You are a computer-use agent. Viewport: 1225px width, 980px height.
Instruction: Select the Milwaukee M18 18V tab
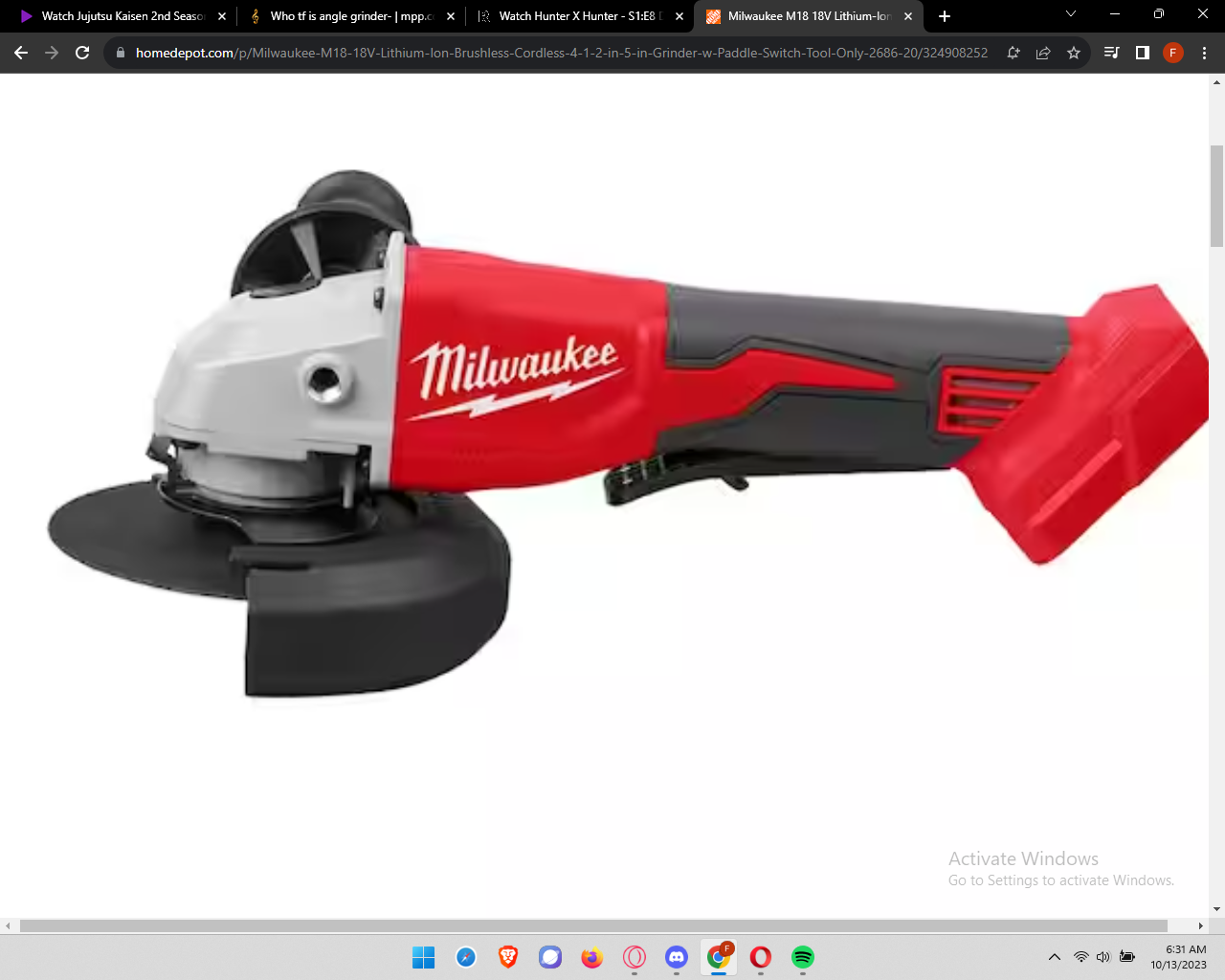click(809, 16)
